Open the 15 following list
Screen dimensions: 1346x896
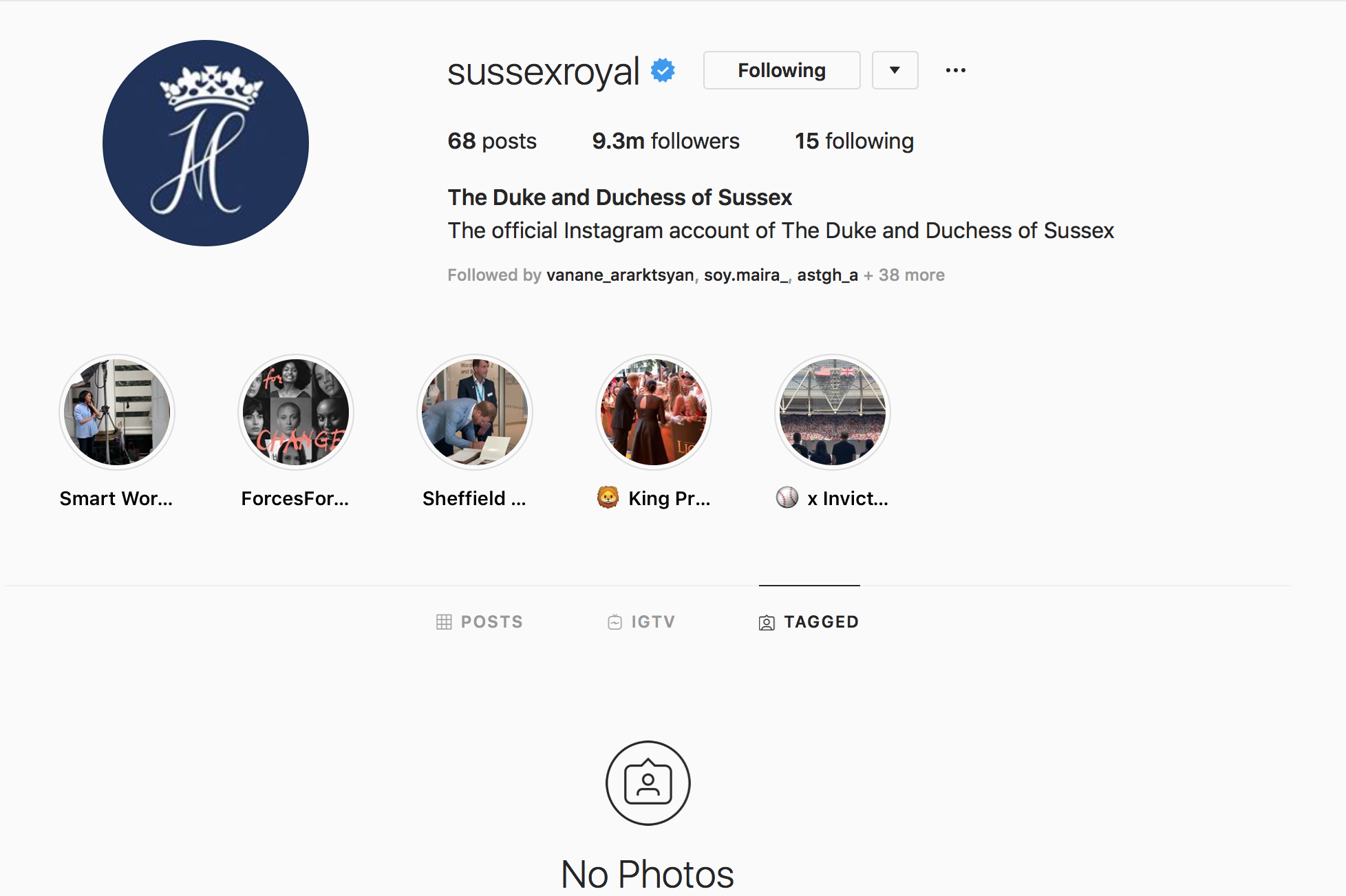854,141
